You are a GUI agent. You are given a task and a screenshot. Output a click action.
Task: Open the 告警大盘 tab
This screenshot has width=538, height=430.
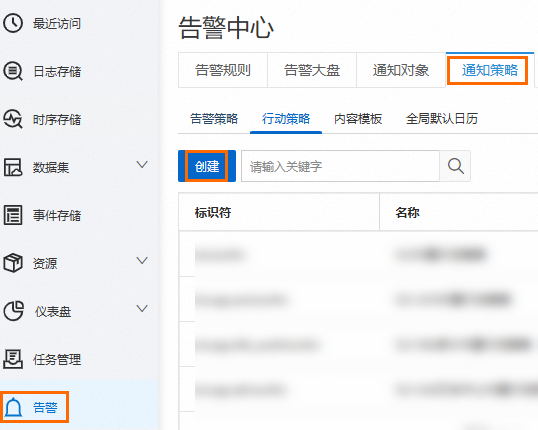(x=312, y=70)
